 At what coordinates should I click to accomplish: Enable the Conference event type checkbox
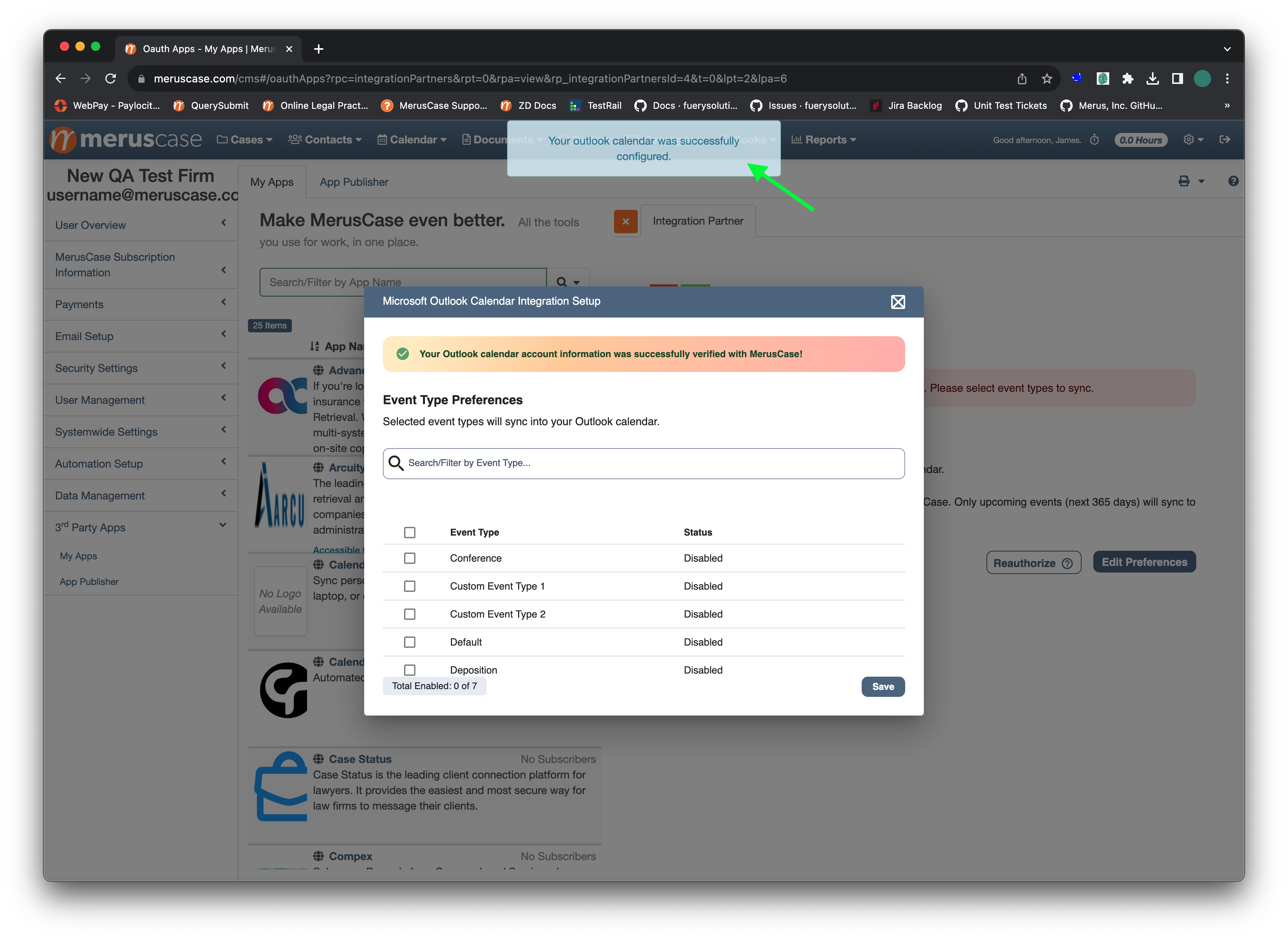pyautogui.click(x=409, y=558)
